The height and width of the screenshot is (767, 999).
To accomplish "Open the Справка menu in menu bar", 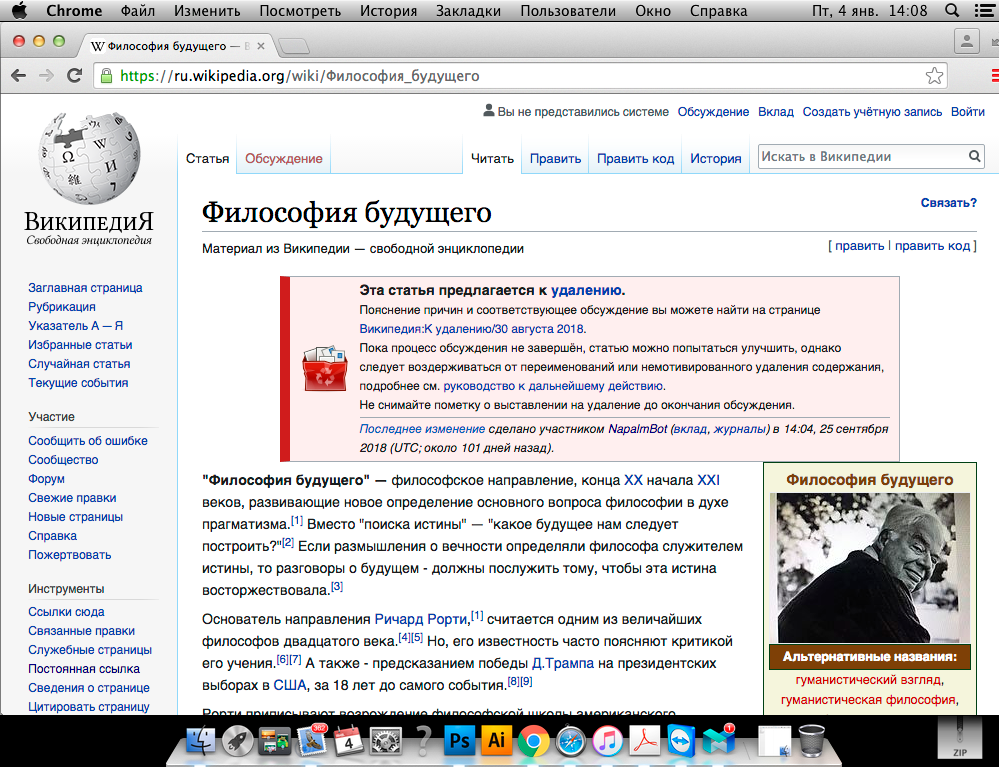I will click(718, 11).
